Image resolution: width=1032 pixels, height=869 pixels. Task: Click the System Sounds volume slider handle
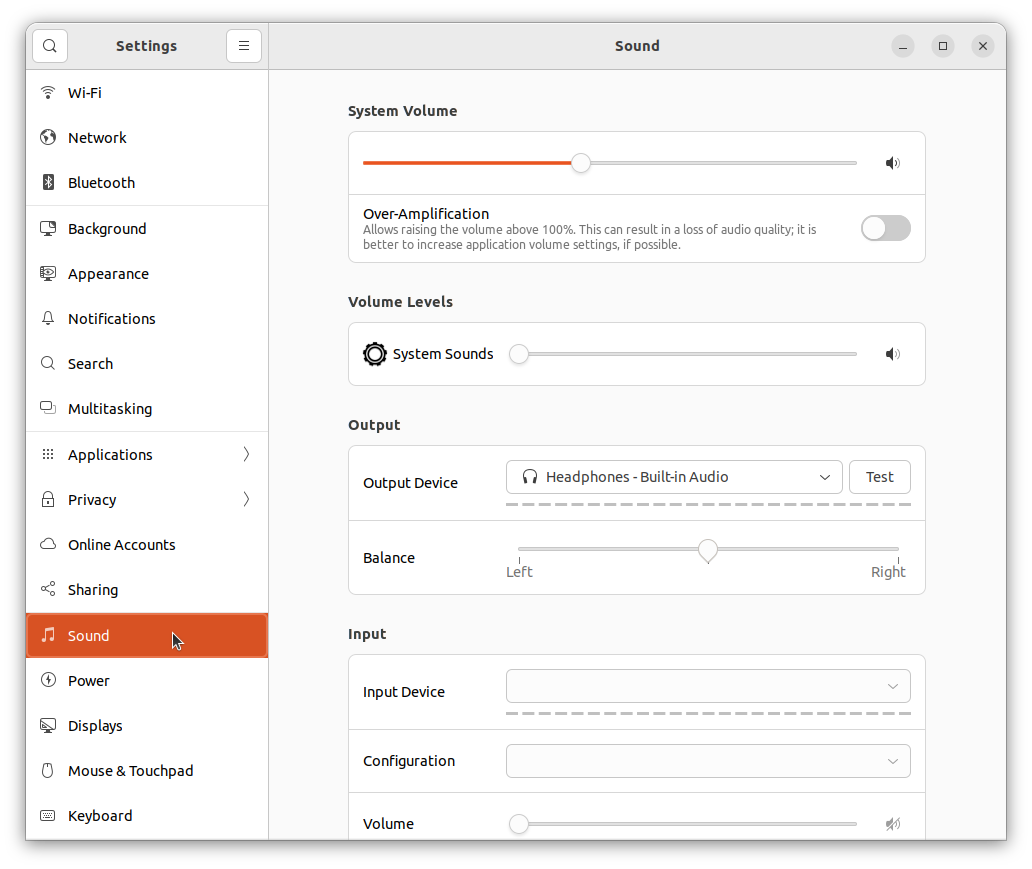coord(519,354)
